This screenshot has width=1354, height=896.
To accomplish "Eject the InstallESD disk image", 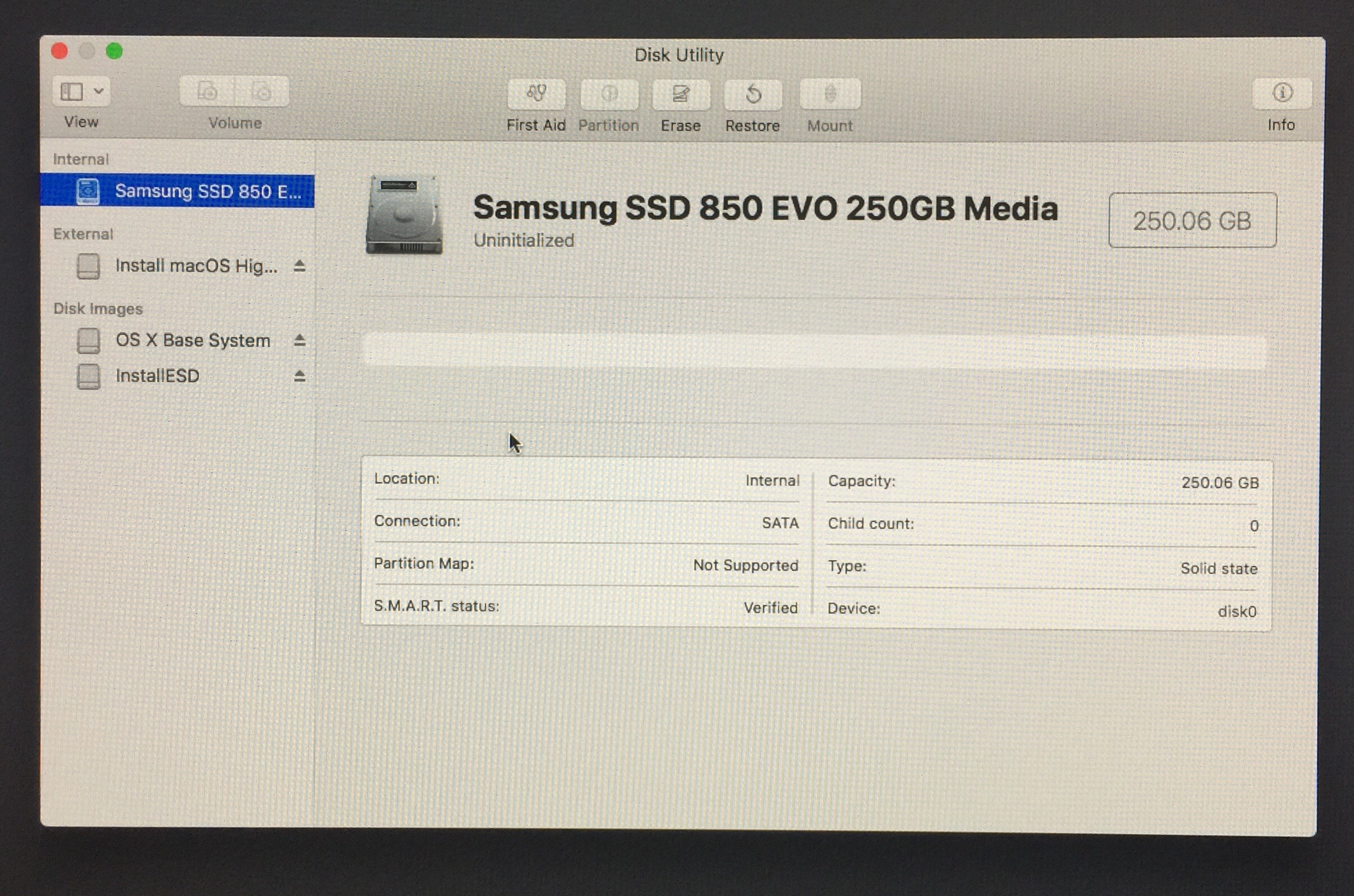I will [x=300, y=376].
